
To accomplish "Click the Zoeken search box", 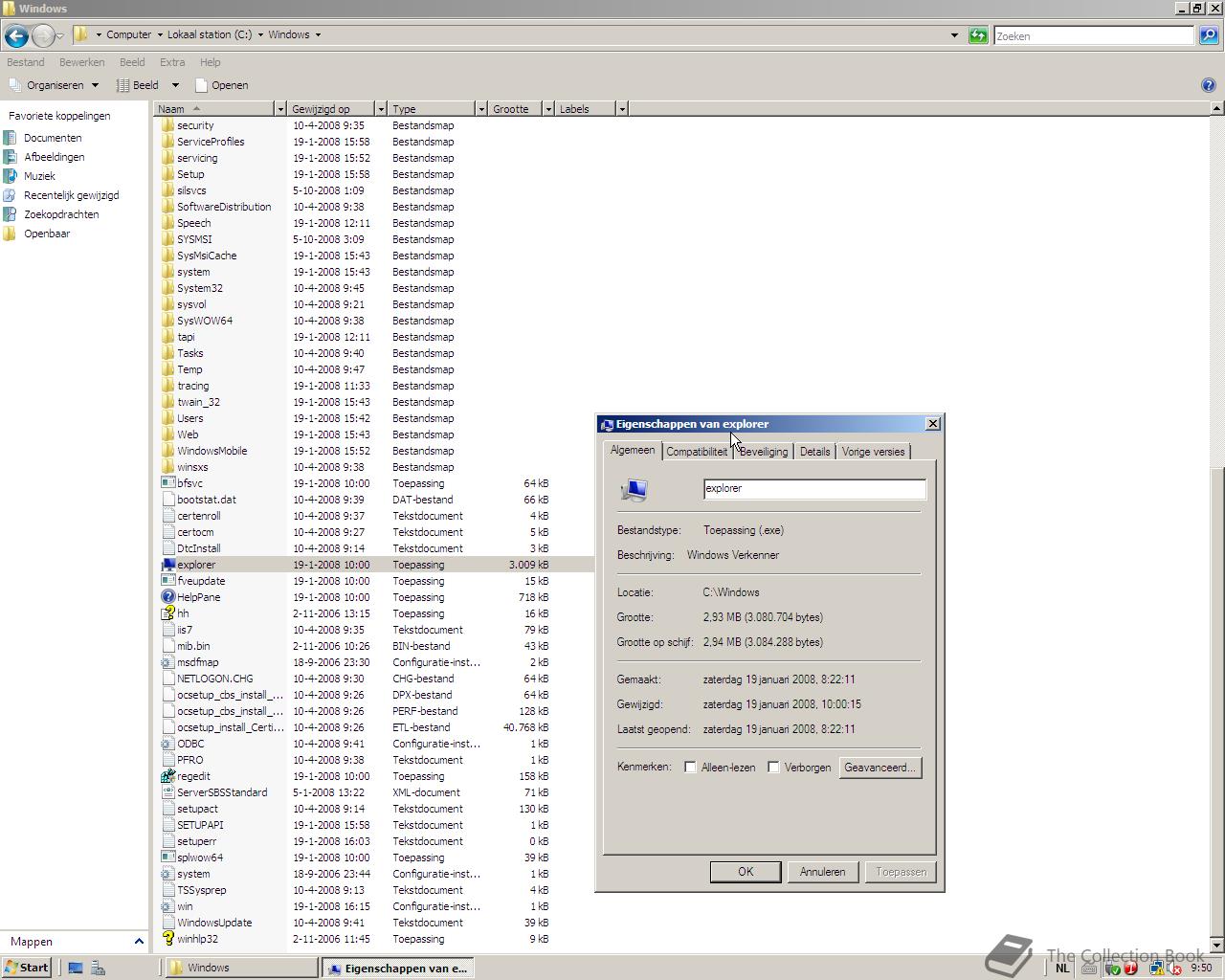I will 1094,35.
